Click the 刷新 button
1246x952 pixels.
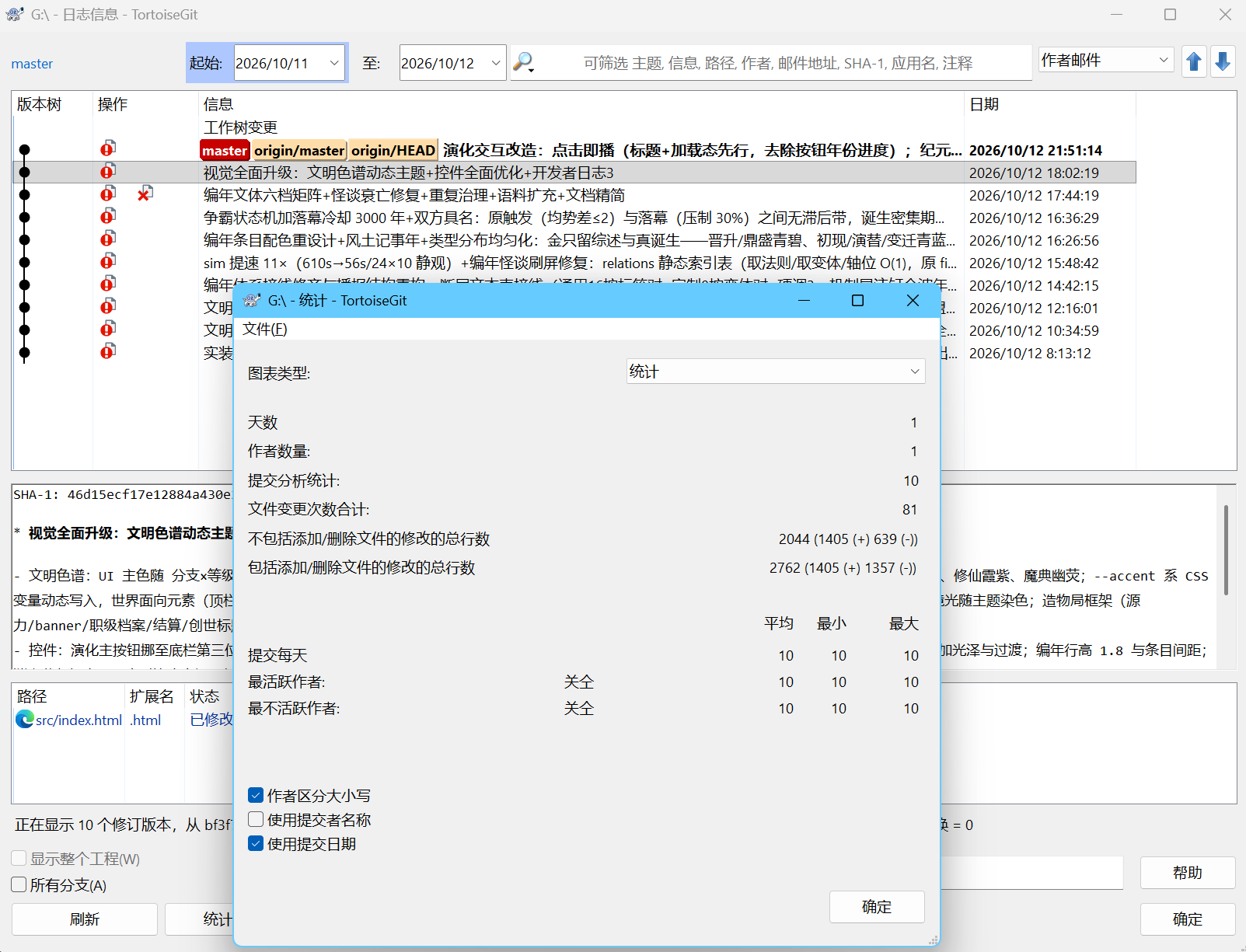coord(85,919)
